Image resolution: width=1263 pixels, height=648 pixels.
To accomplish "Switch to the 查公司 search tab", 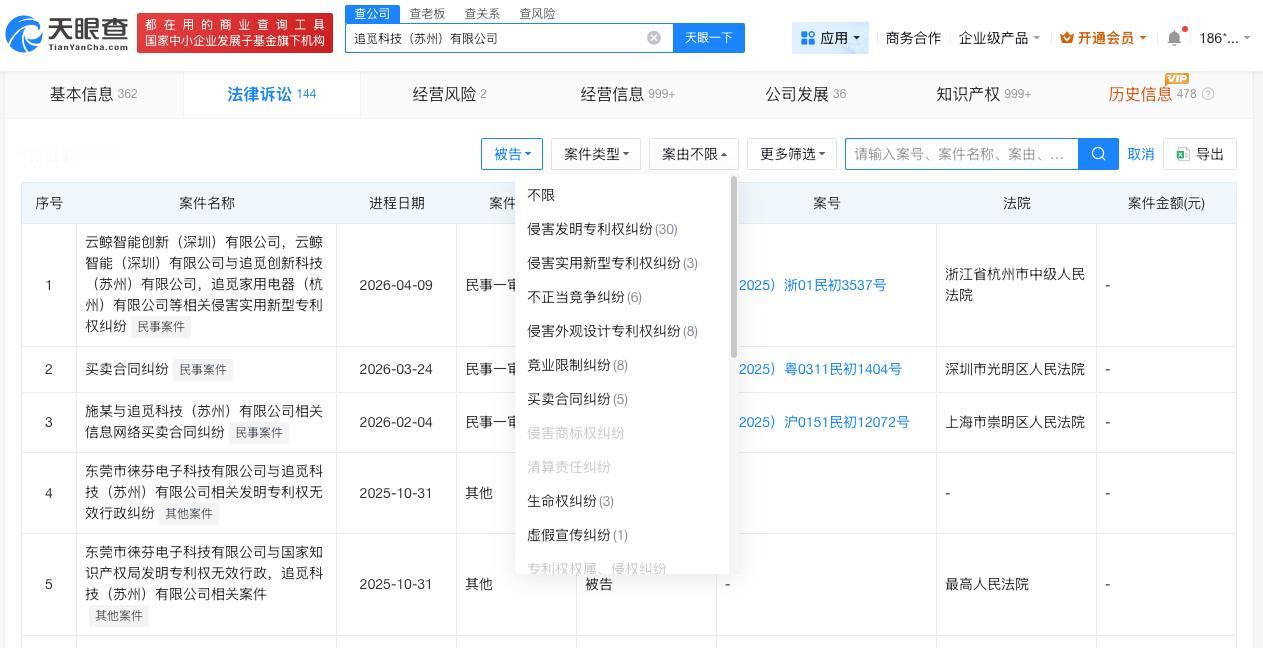I will coord(372,13).
